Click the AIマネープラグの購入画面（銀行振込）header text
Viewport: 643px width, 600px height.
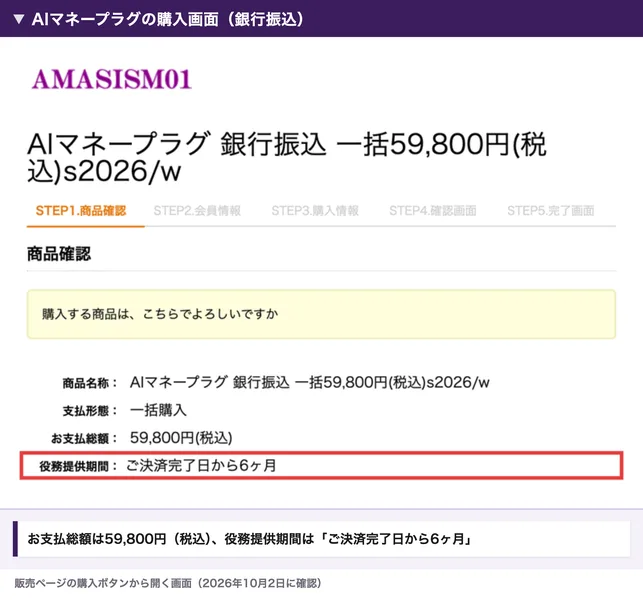tap(168, 19)
